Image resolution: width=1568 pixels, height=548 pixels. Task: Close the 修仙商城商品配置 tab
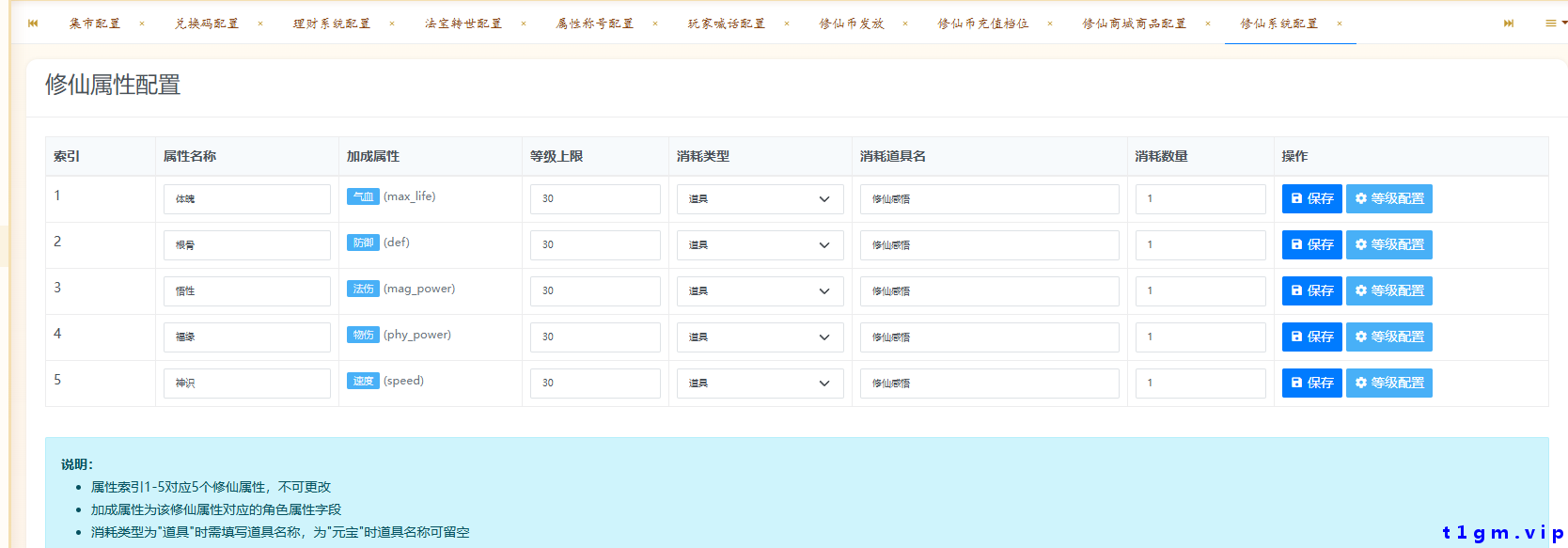[1208, 23]
